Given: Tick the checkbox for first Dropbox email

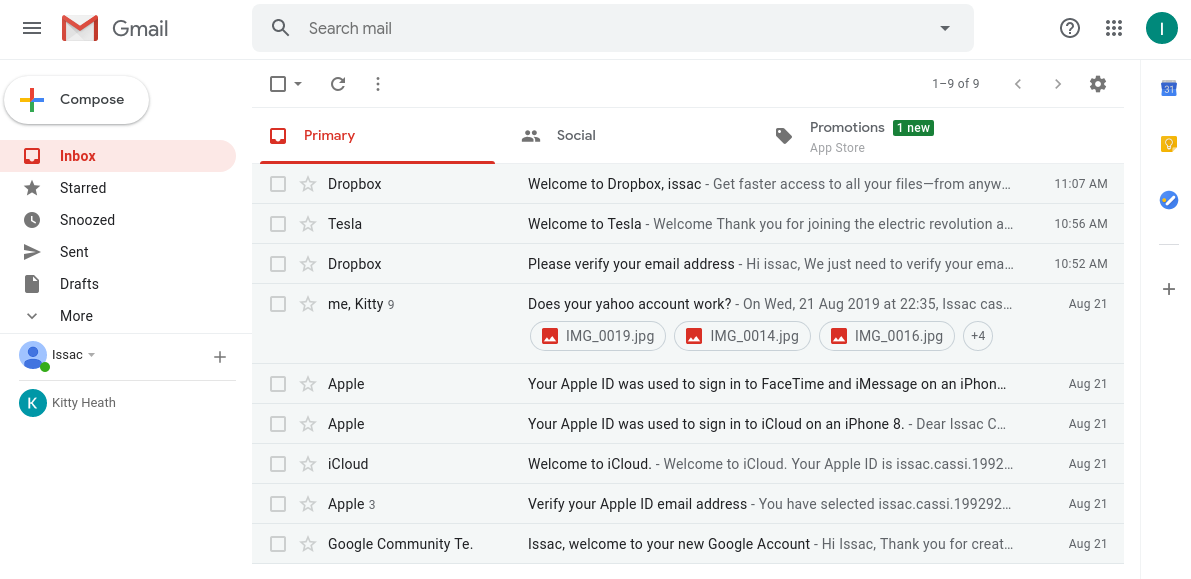Looking at the screenshot, I should point(278,184).
